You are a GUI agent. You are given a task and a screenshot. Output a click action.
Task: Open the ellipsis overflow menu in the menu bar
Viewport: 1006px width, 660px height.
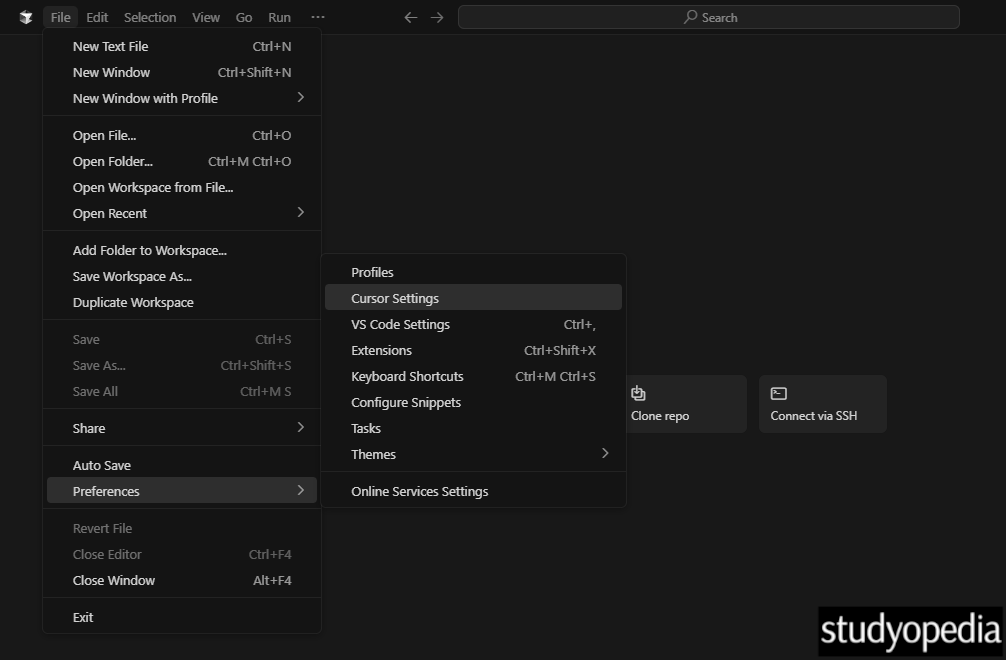tap(318, 17)
